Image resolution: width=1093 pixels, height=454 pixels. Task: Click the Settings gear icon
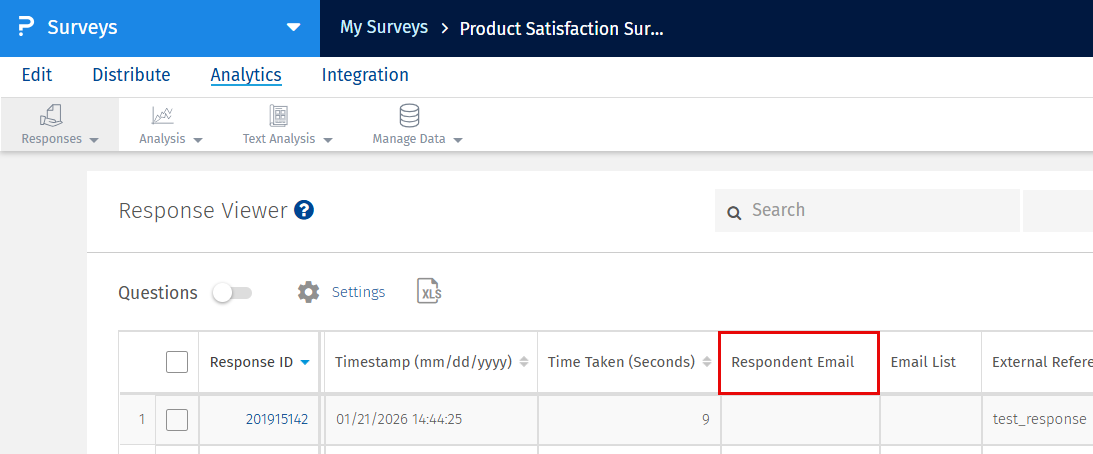tap(309, 292)
